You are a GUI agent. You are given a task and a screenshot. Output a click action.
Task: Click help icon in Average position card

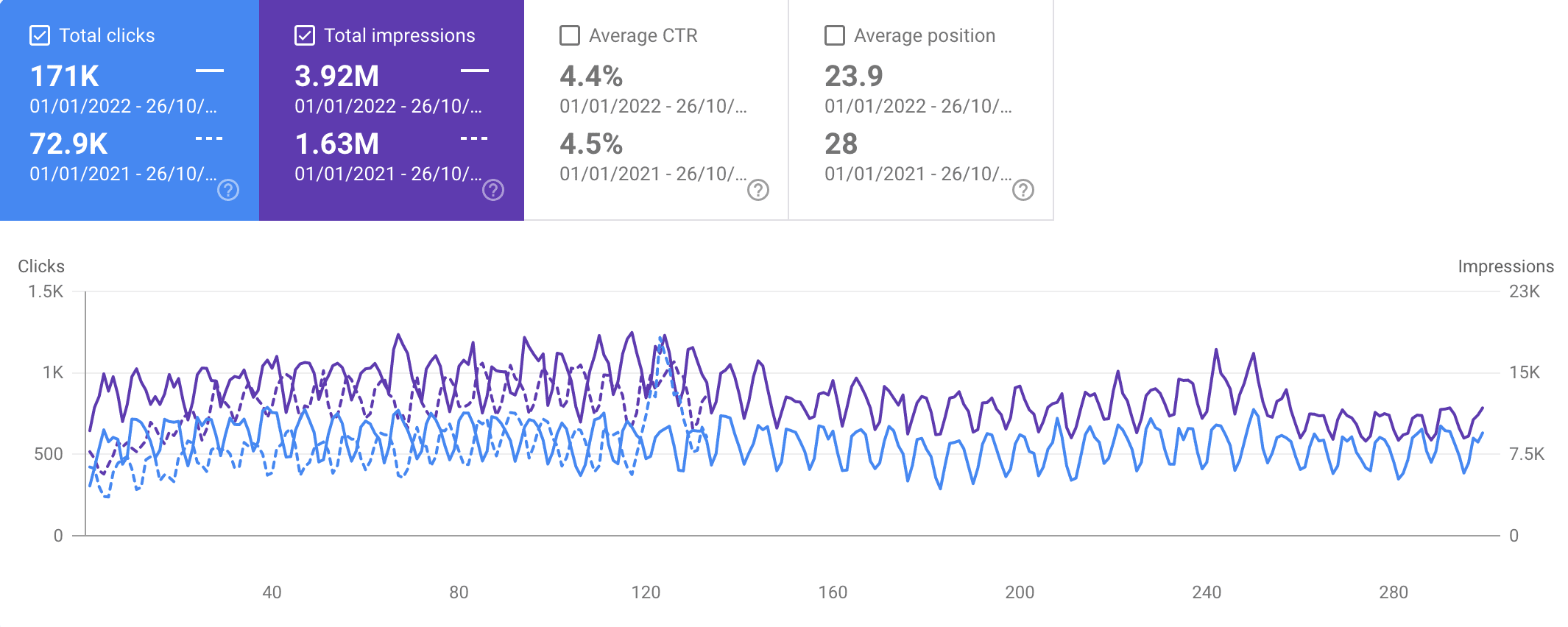[1023, 191]
